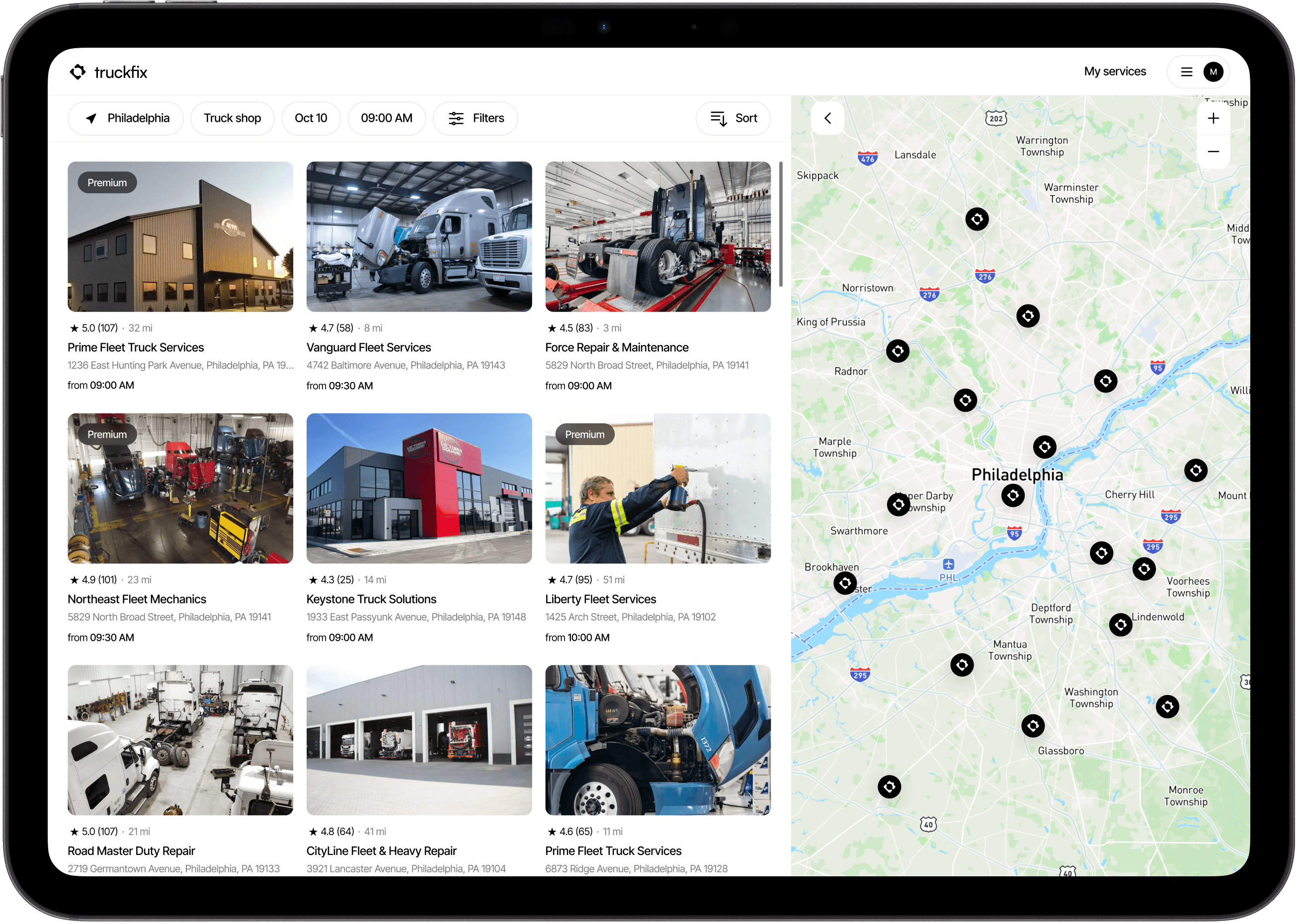This screenshot has height=924, width=1298.
Task: Open the hamburger menu icon
Action: coord(1187,72)
